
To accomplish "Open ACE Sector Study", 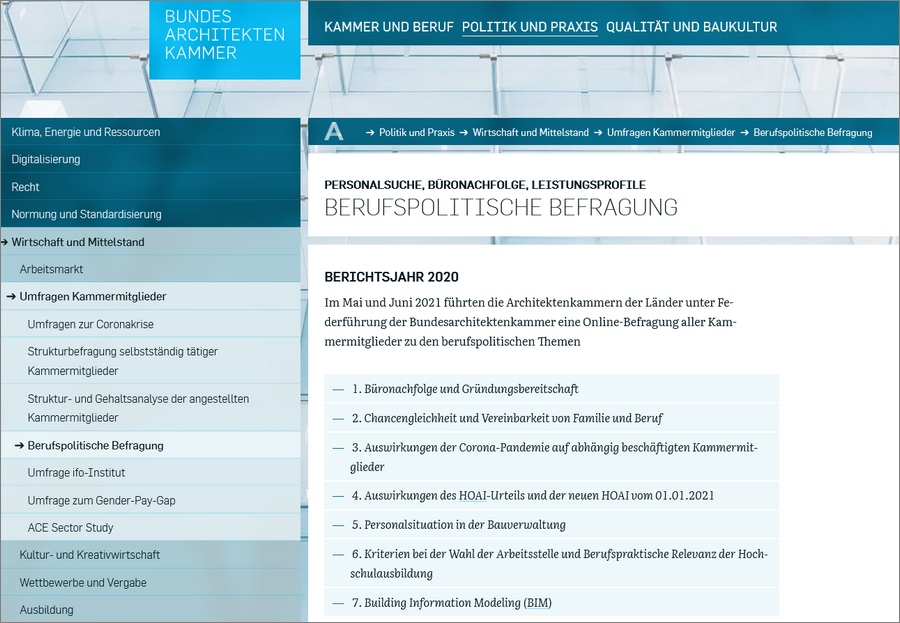I will (x=150, y=527).
